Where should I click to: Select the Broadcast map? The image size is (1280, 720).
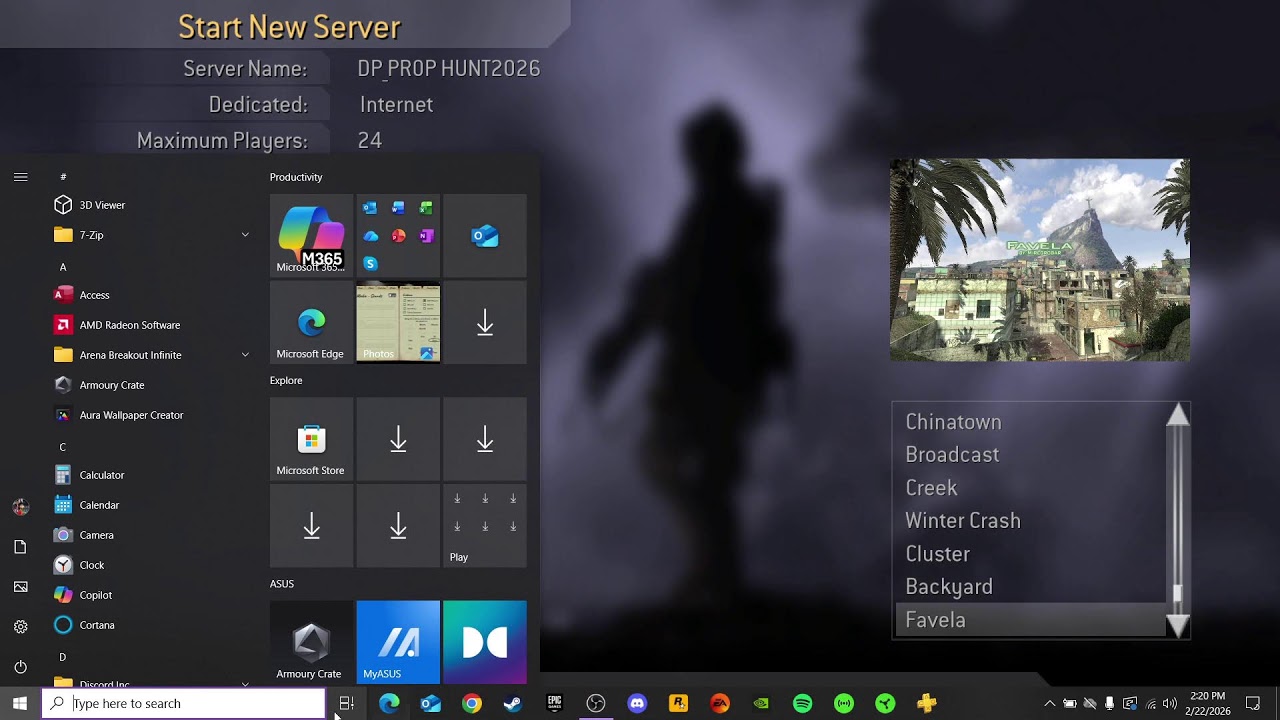pos(952,455)
